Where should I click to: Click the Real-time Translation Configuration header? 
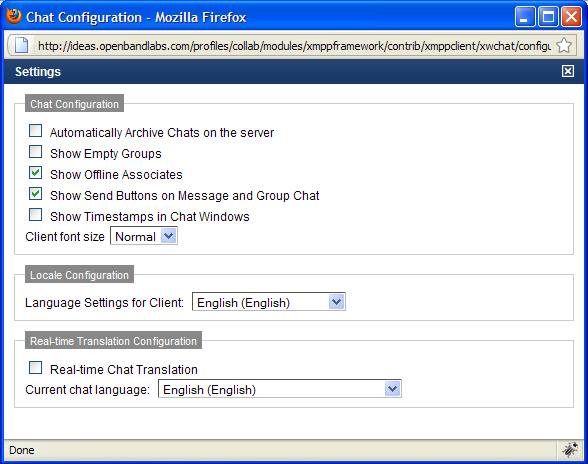point(113,341)
